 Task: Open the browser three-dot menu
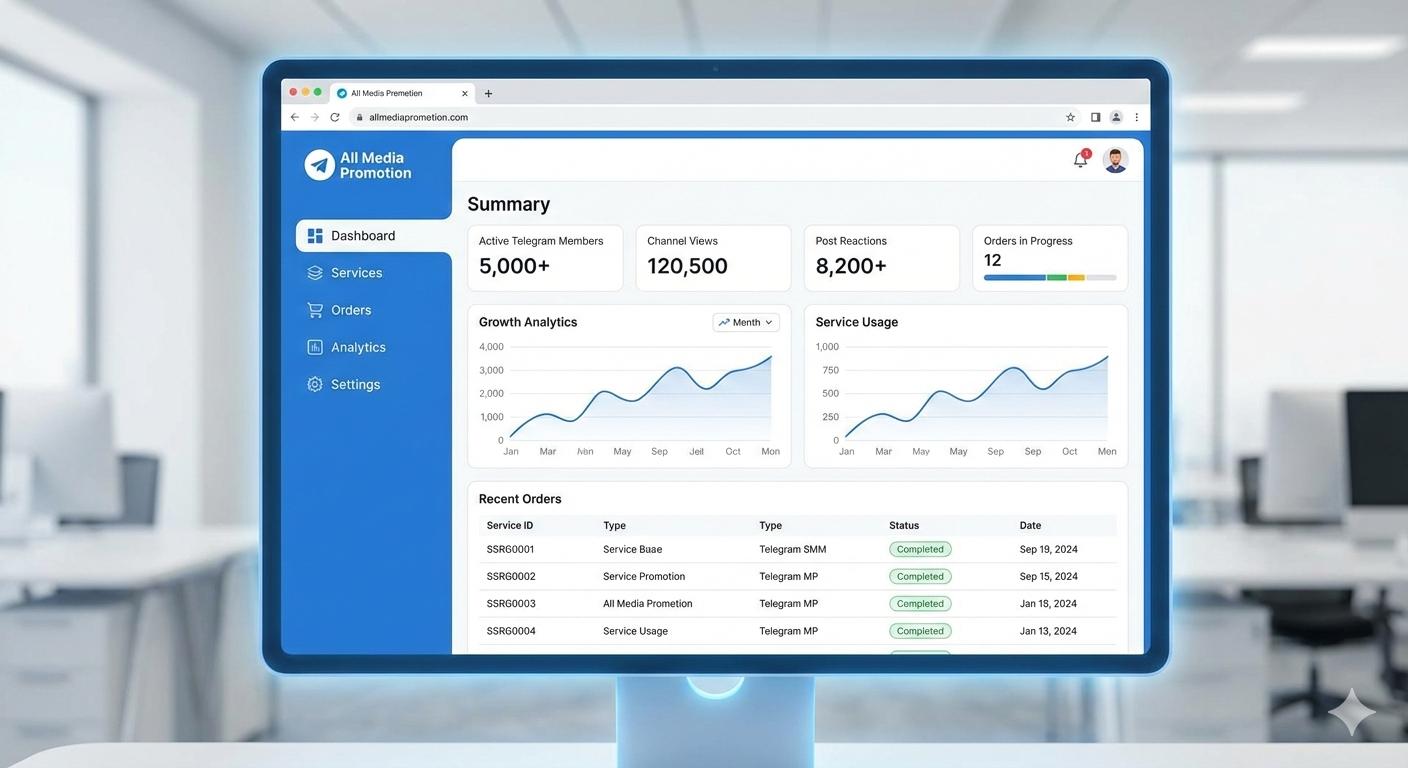pos(1136,117)
